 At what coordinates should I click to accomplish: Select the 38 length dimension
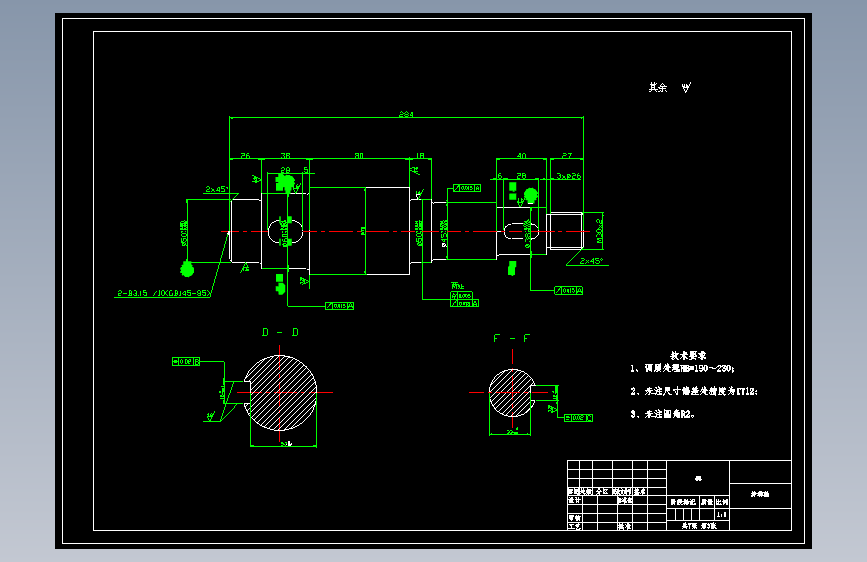(x=285, y=155)
